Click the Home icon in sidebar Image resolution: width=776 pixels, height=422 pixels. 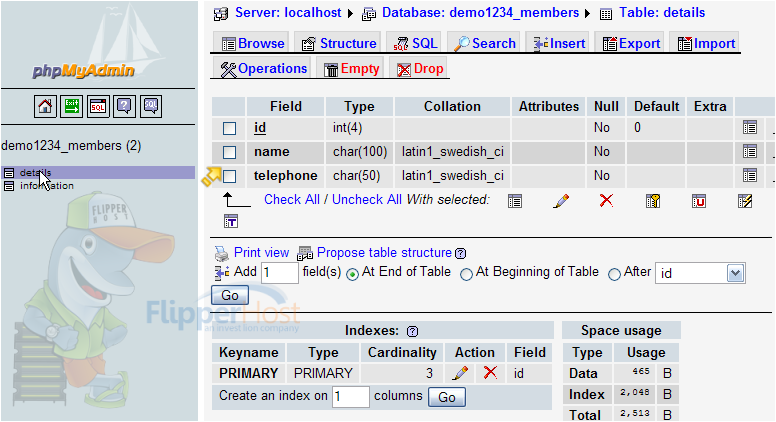pos(45,106)
